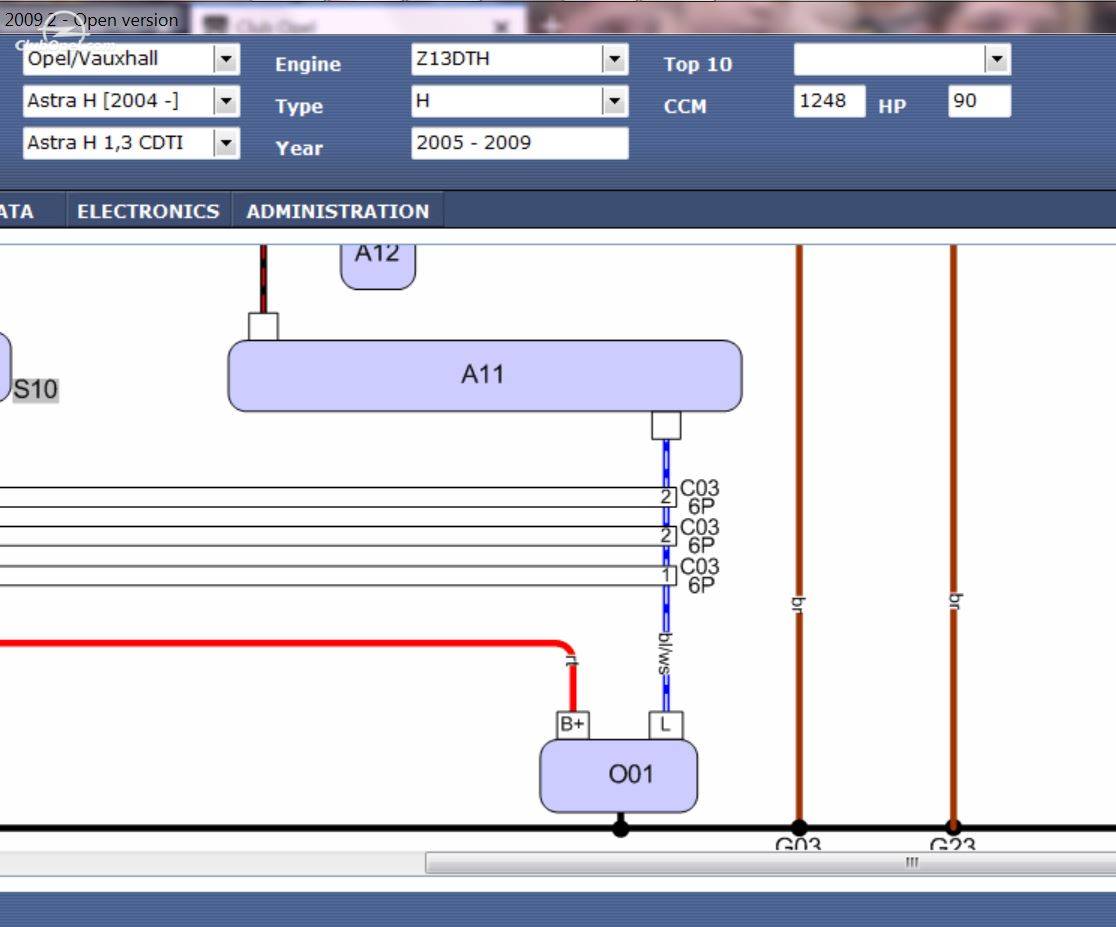Click the G23 ground point label
1116x927 pixels.
[952, 844]
